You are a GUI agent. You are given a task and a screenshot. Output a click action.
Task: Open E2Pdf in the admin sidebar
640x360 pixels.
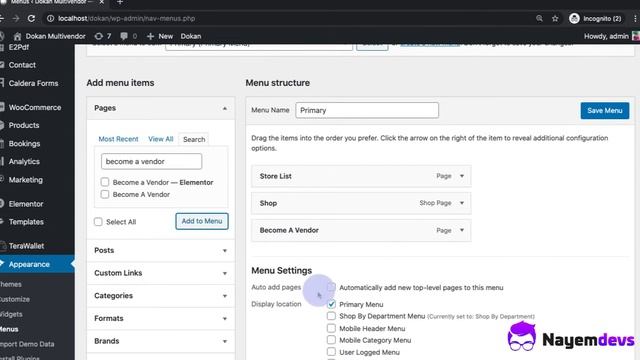[19, 47]
